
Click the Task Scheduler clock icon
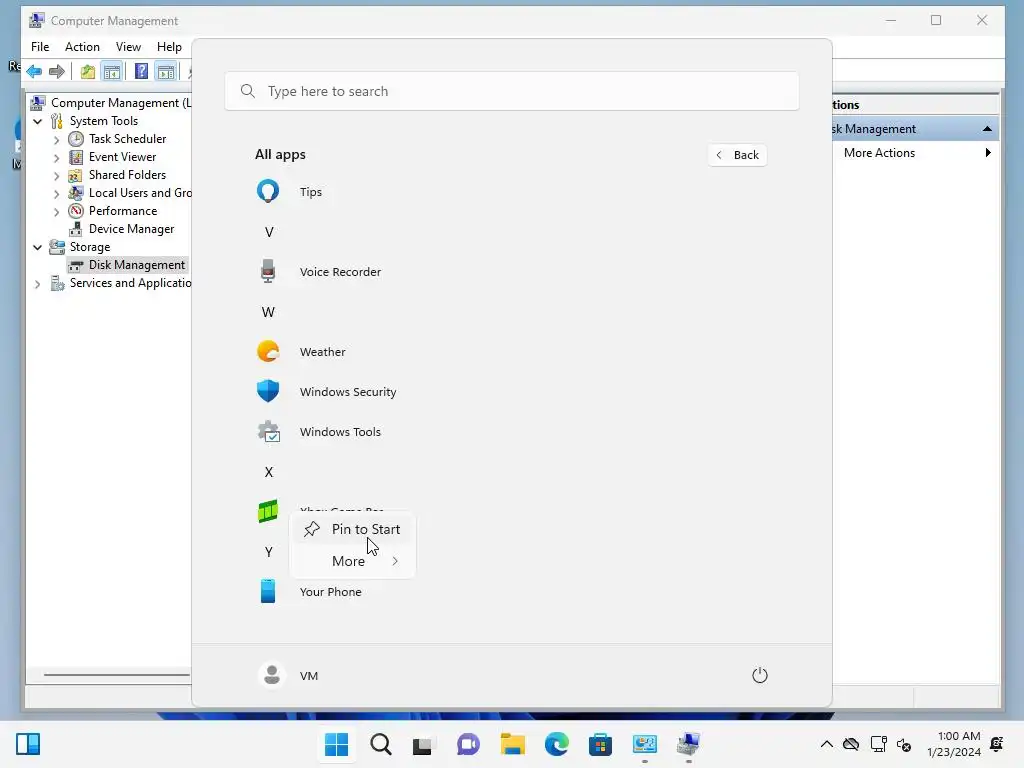tap(76, 139)
